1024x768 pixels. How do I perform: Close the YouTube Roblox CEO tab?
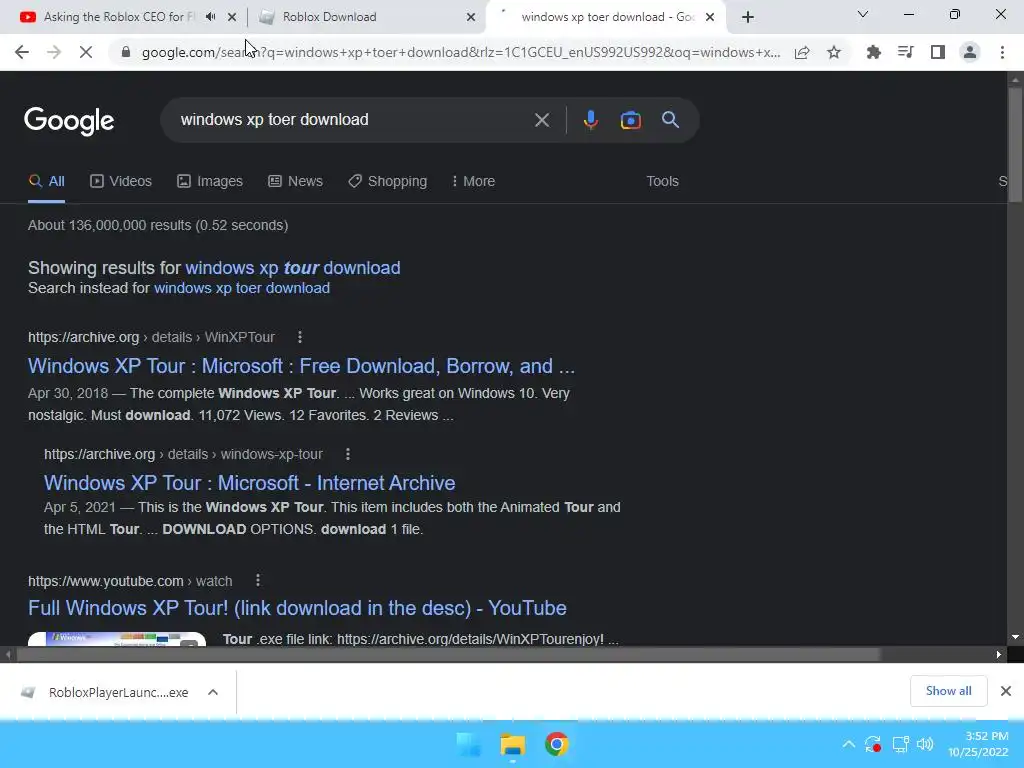[x=232, y=17]
